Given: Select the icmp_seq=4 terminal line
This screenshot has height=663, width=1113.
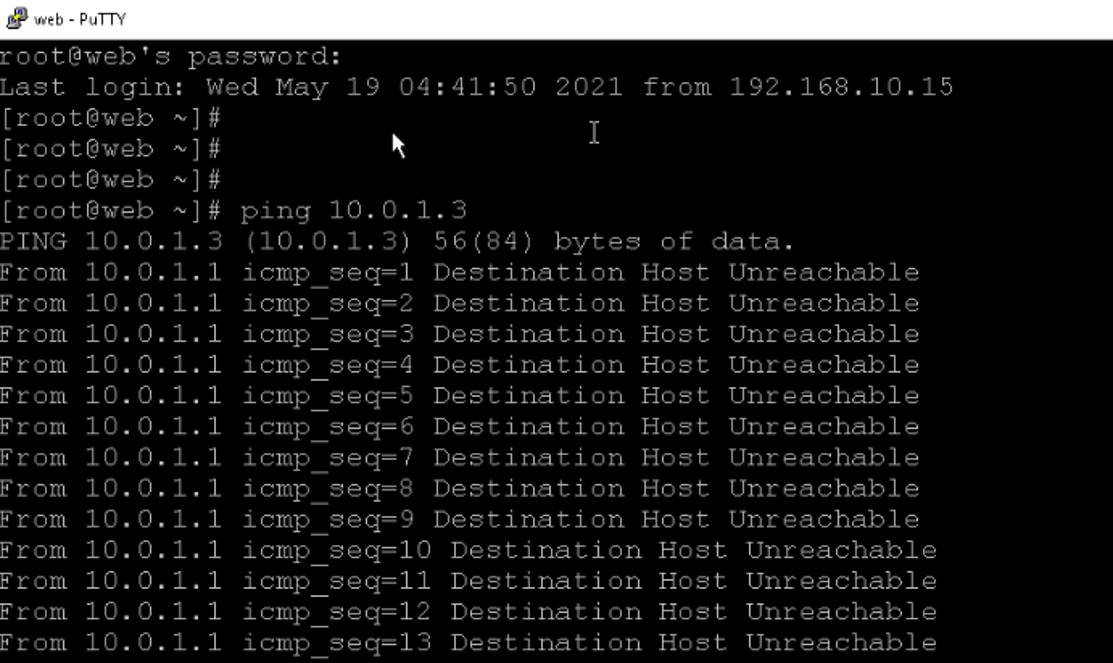Looking at the screenshot, I should tap(460, 365).
